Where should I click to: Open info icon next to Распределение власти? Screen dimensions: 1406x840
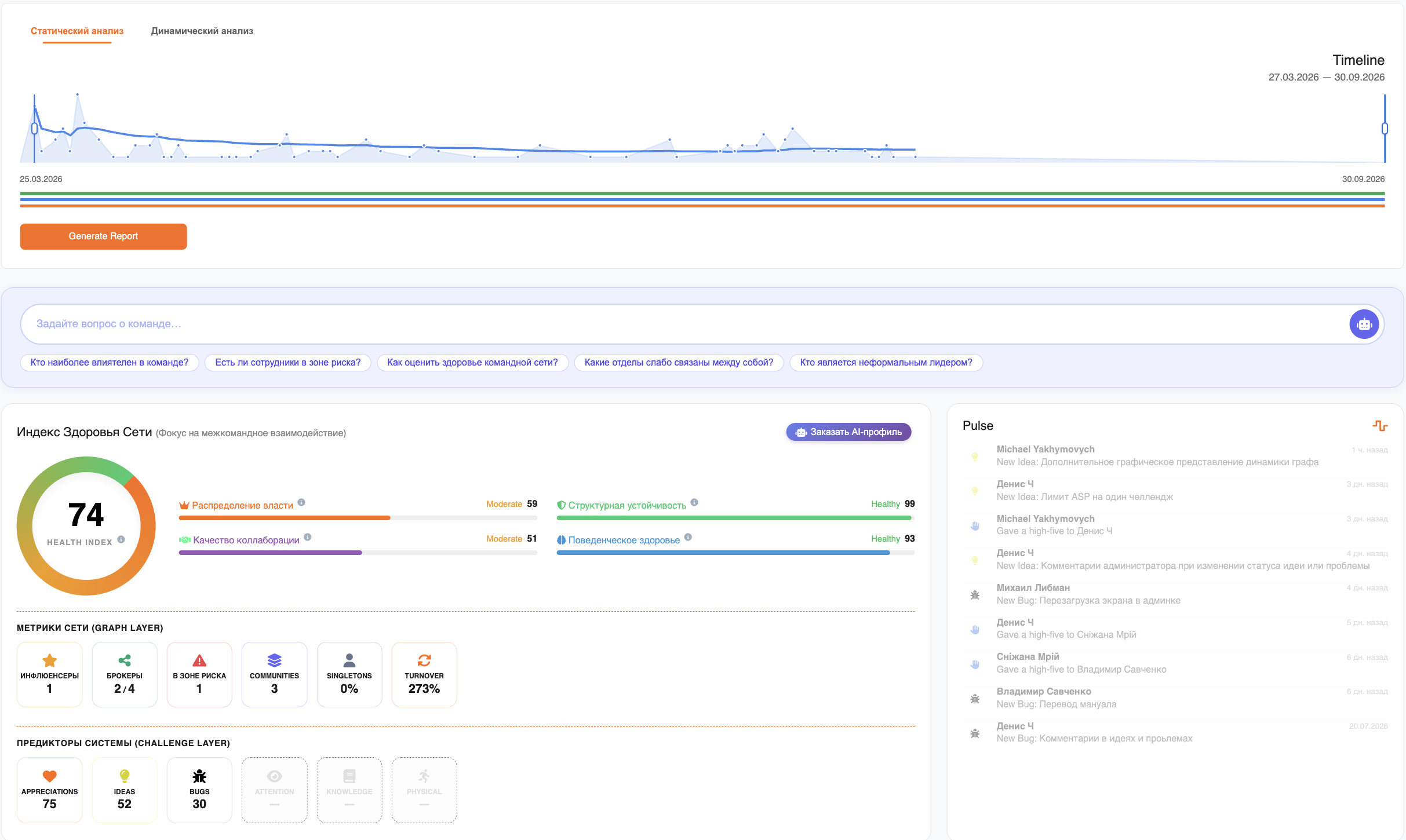pos(301,502)
